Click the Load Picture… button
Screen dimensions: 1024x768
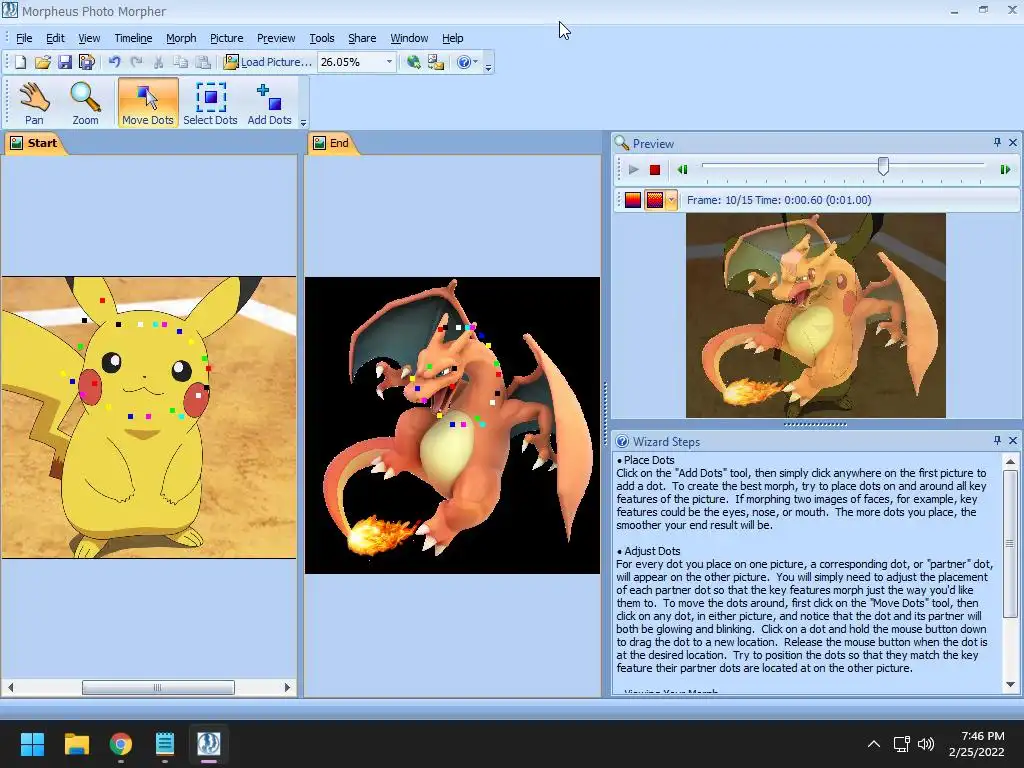pyautogui.click(x=268, y=62)
